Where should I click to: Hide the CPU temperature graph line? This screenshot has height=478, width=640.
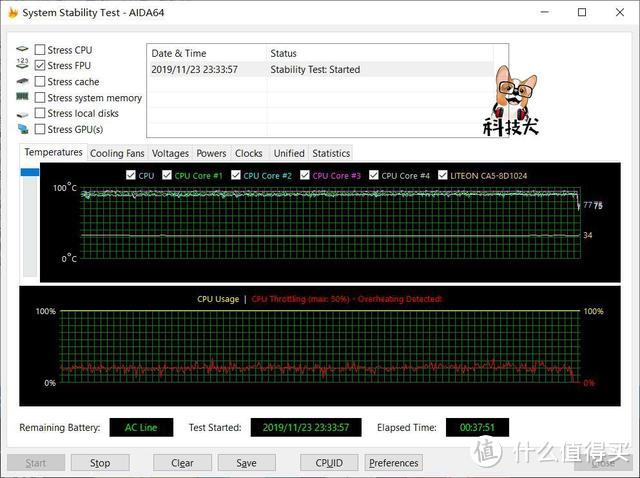pos(131,175)
